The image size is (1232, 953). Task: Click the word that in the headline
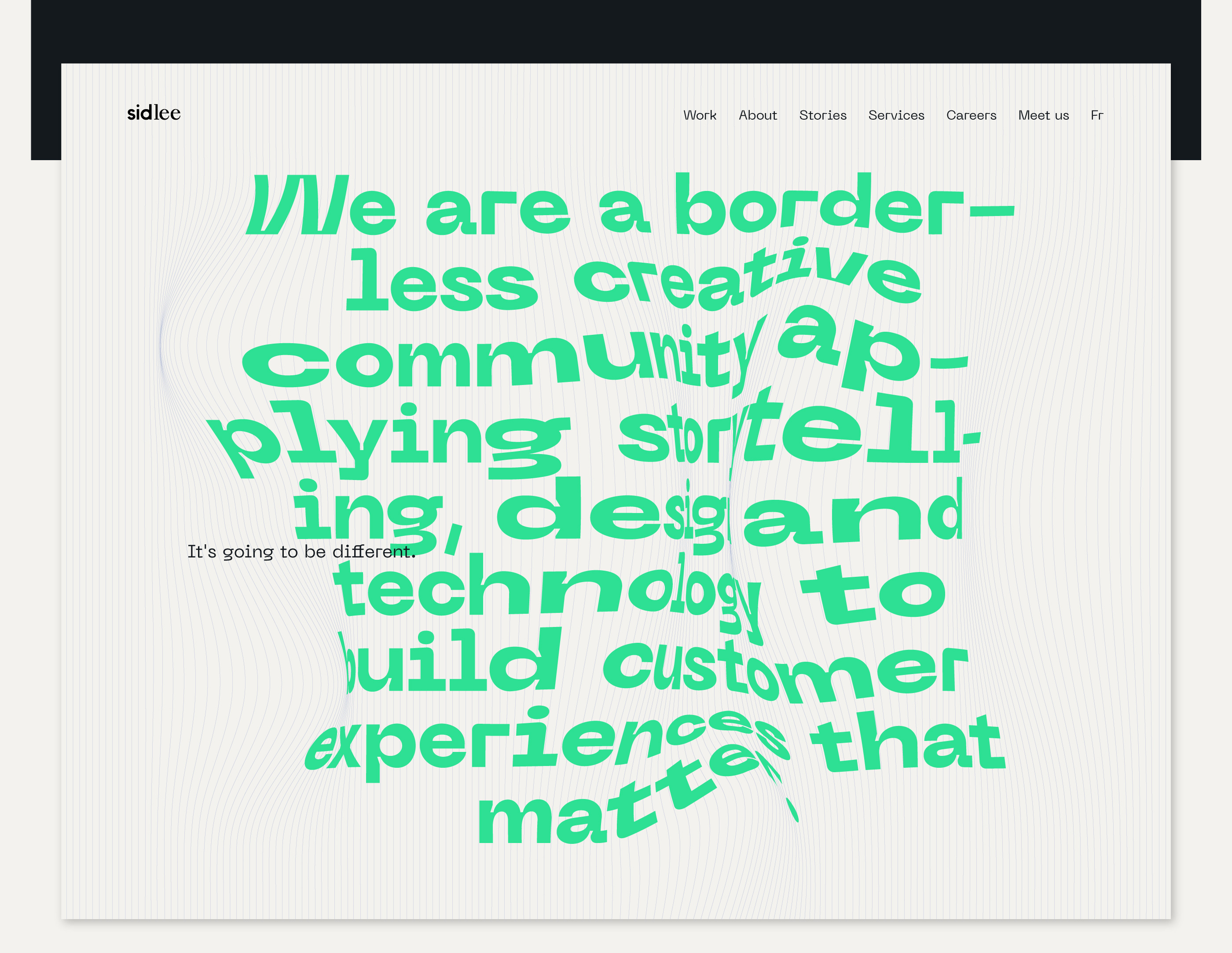pyautogui.click(x=908, y=745)
